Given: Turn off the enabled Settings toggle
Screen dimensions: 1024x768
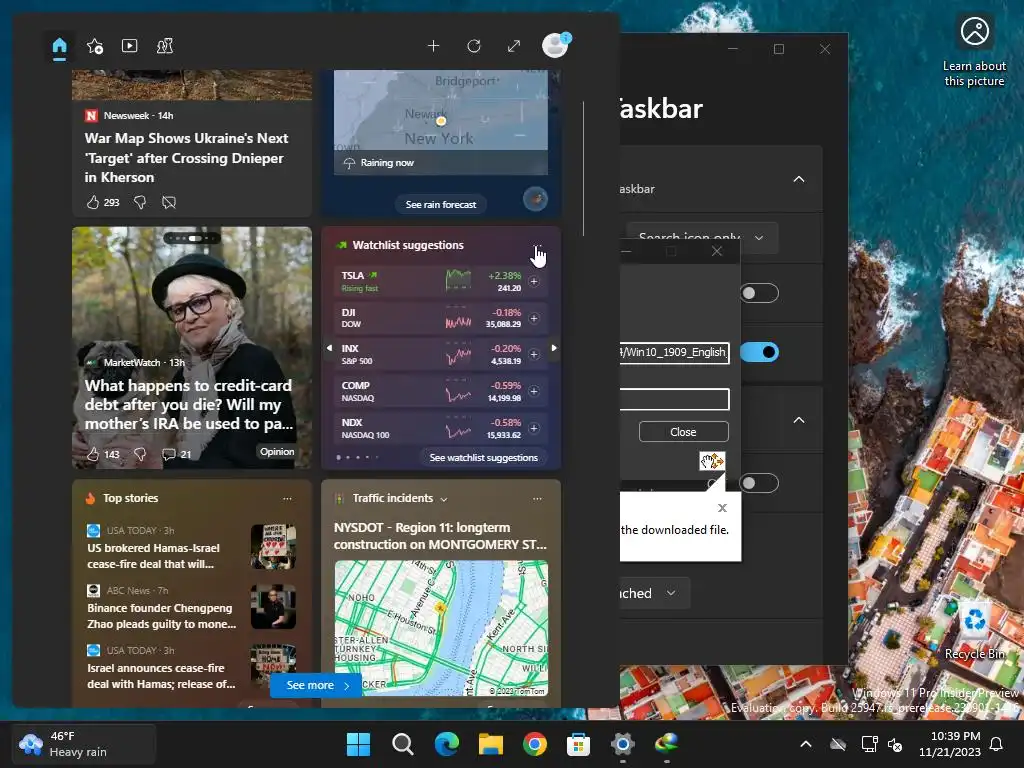Looking at the screenshot, I should [760, 352].
